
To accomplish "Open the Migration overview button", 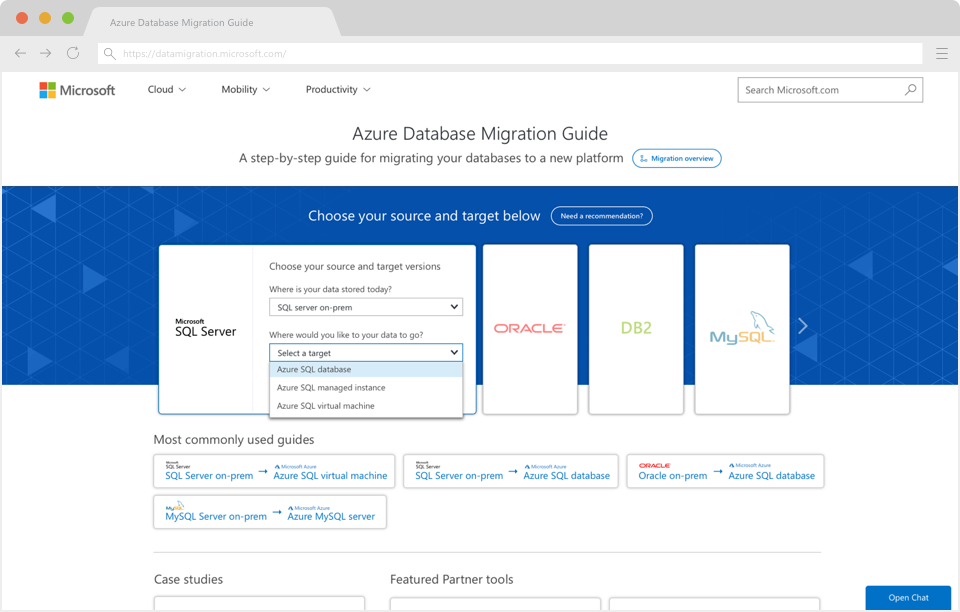I will tap(677, 159).
